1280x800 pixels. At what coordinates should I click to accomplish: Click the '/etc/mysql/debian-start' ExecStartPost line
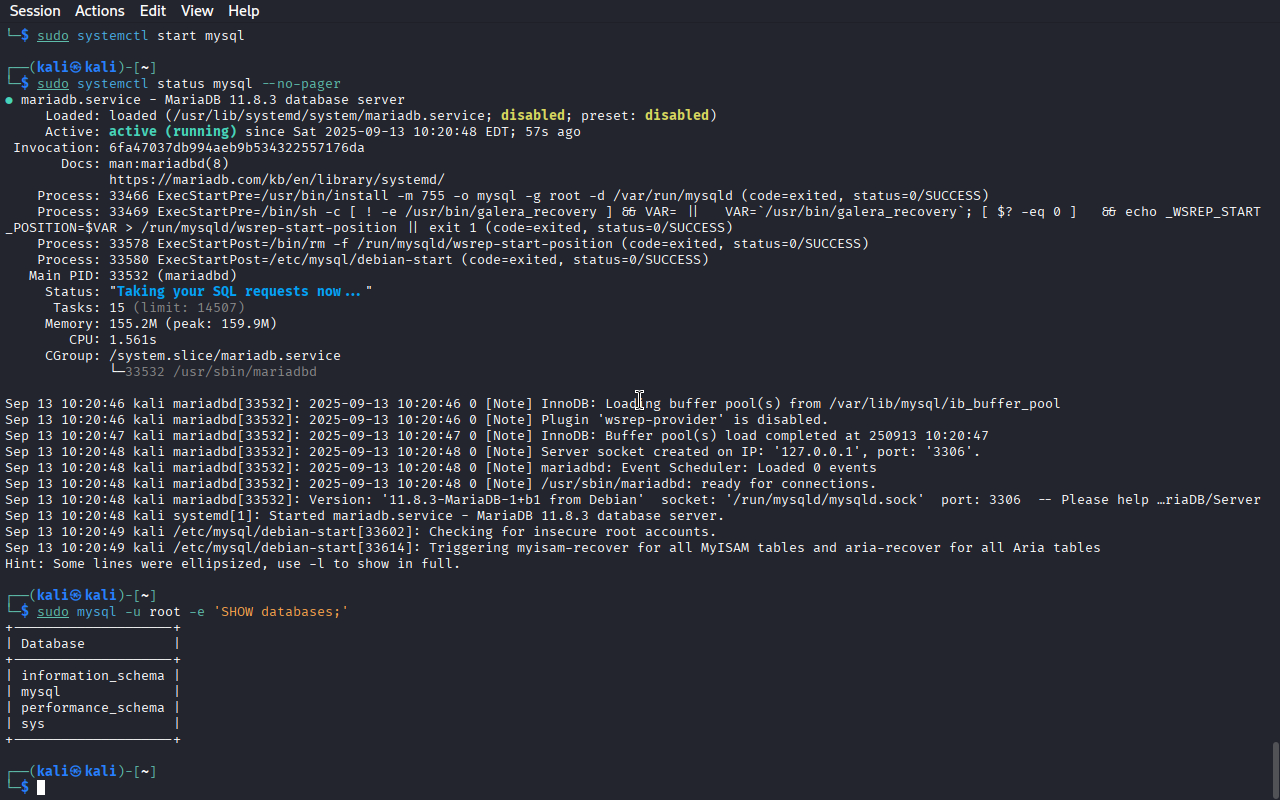click(373, 260)
